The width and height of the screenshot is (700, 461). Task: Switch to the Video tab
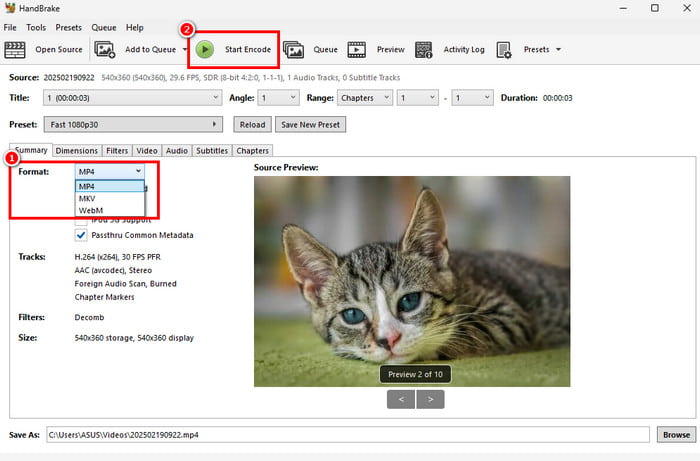(147, 151)
